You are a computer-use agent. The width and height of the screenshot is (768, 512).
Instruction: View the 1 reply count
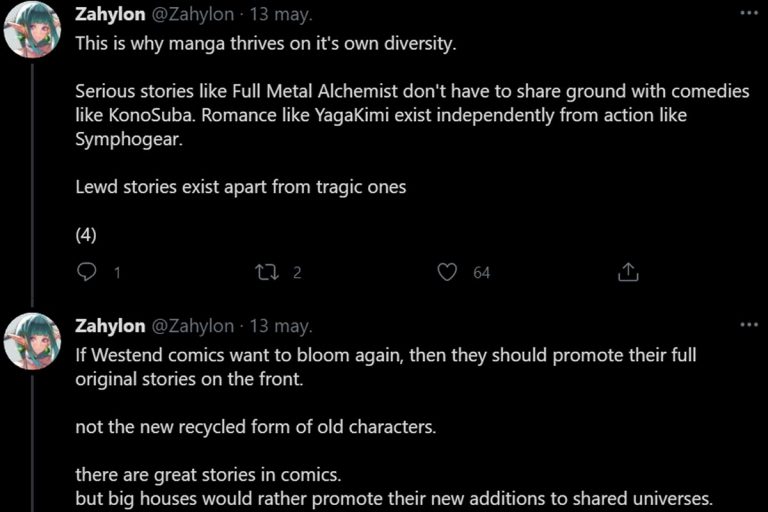[x=117, y=272]
